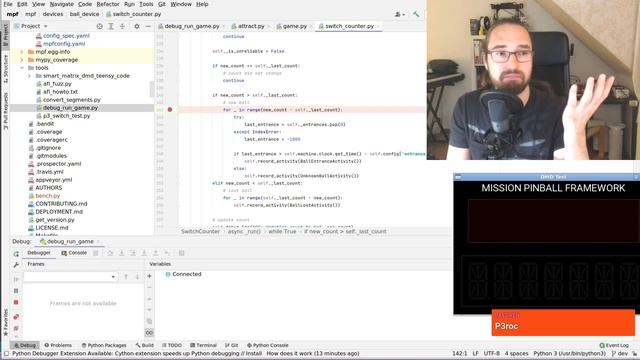This screenshot has width=640, height=360.
Task: Open File menu
Action: tap(8, 4)
